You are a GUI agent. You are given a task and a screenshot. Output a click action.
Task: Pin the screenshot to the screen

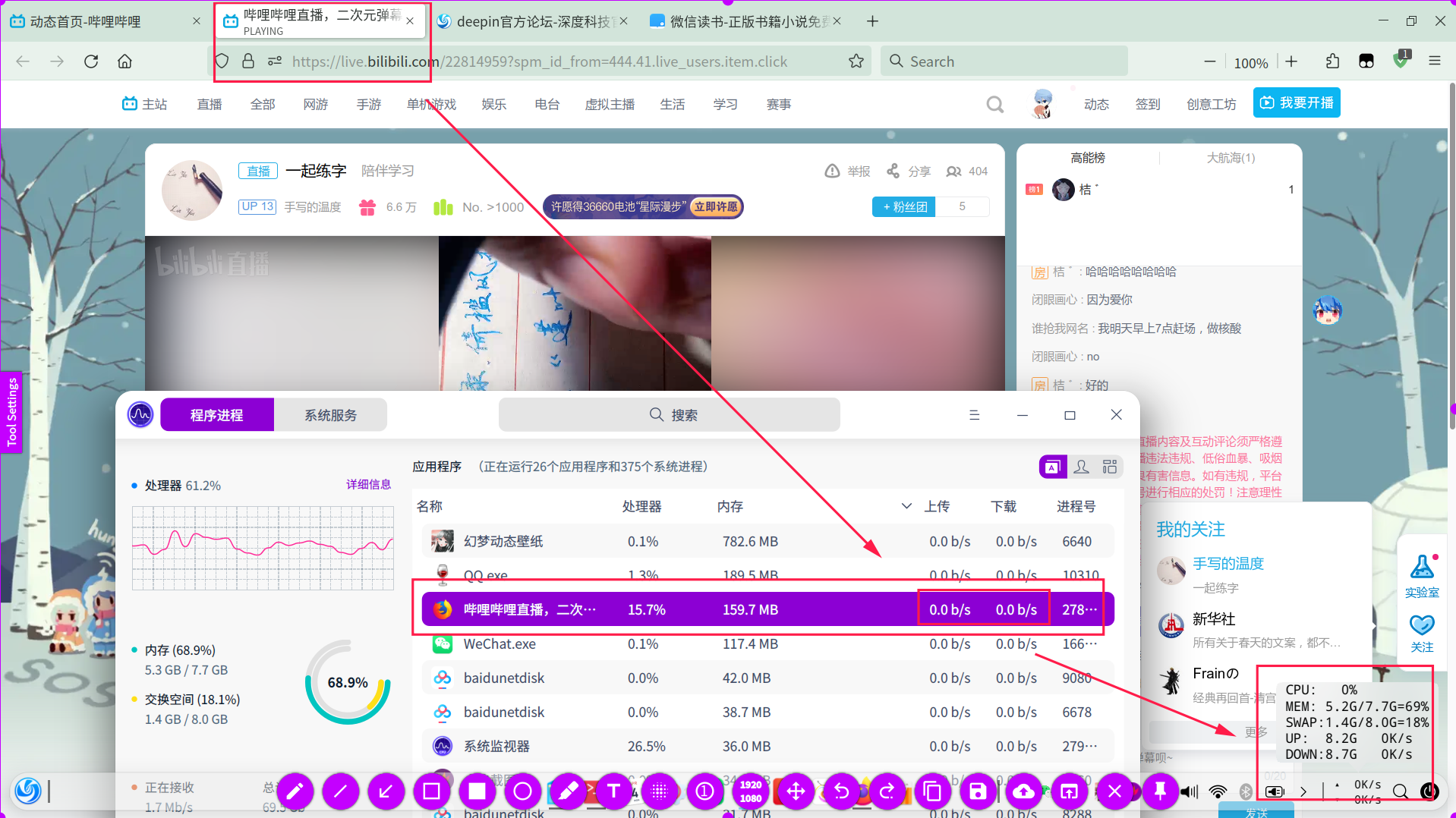(x=1160, y=791)
